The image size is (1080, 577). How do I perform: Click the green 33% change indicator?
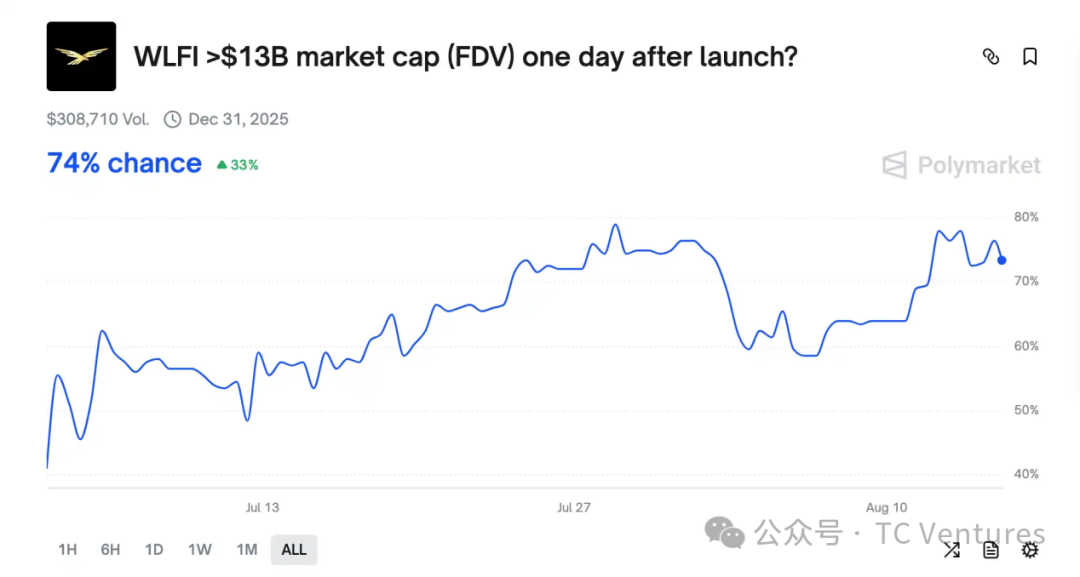click(238, 165)
